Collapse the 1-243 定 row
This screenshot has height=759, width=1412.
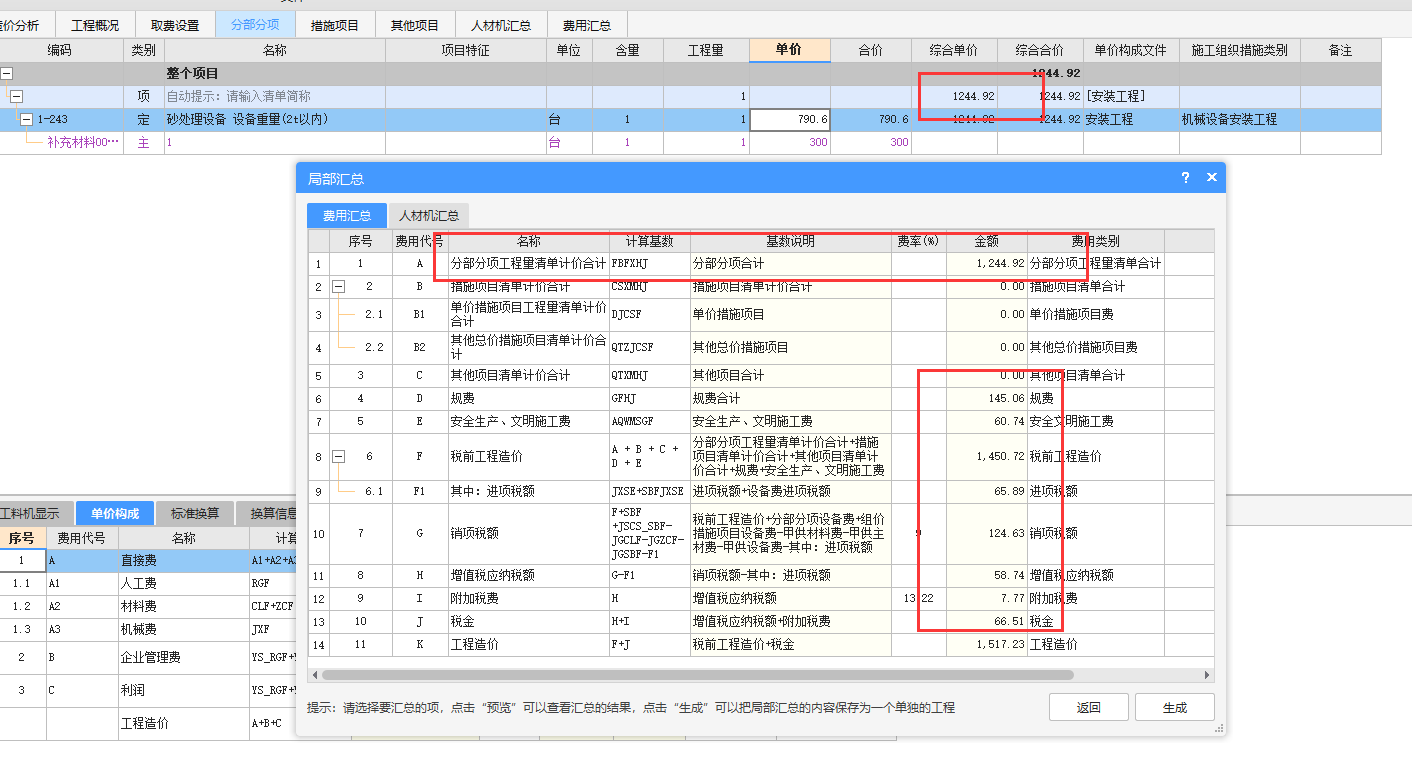pyautogui.click(x=26, y=119)
